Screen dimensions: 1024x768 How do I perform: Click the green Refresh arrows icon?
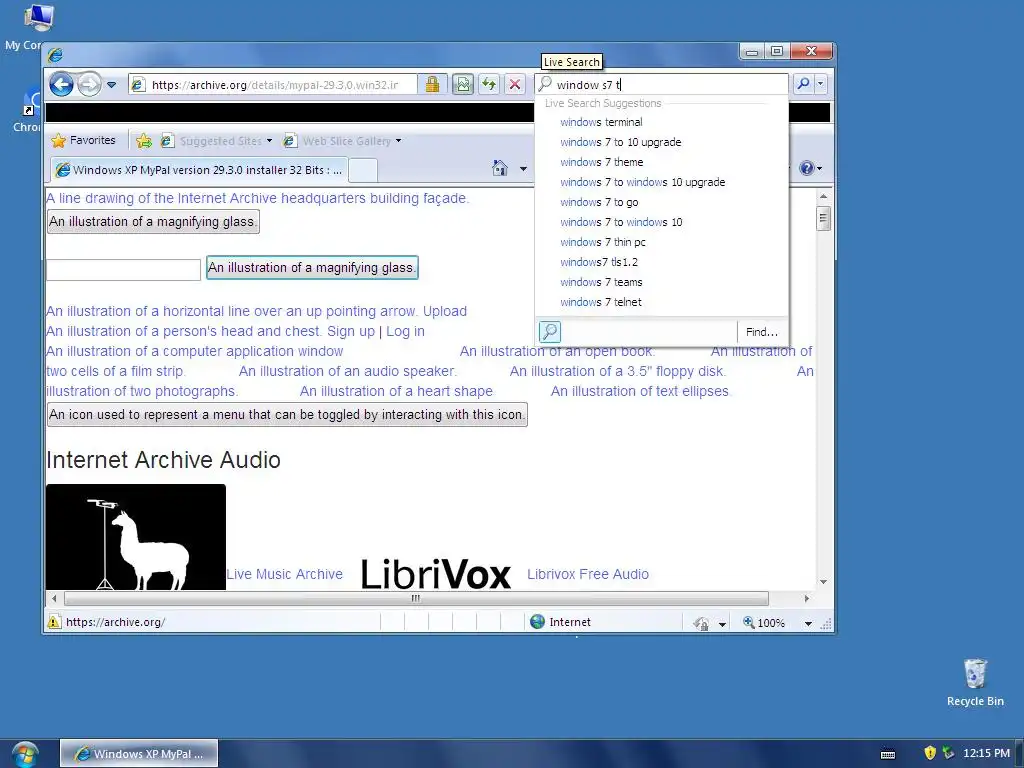(x=488, y=84)
